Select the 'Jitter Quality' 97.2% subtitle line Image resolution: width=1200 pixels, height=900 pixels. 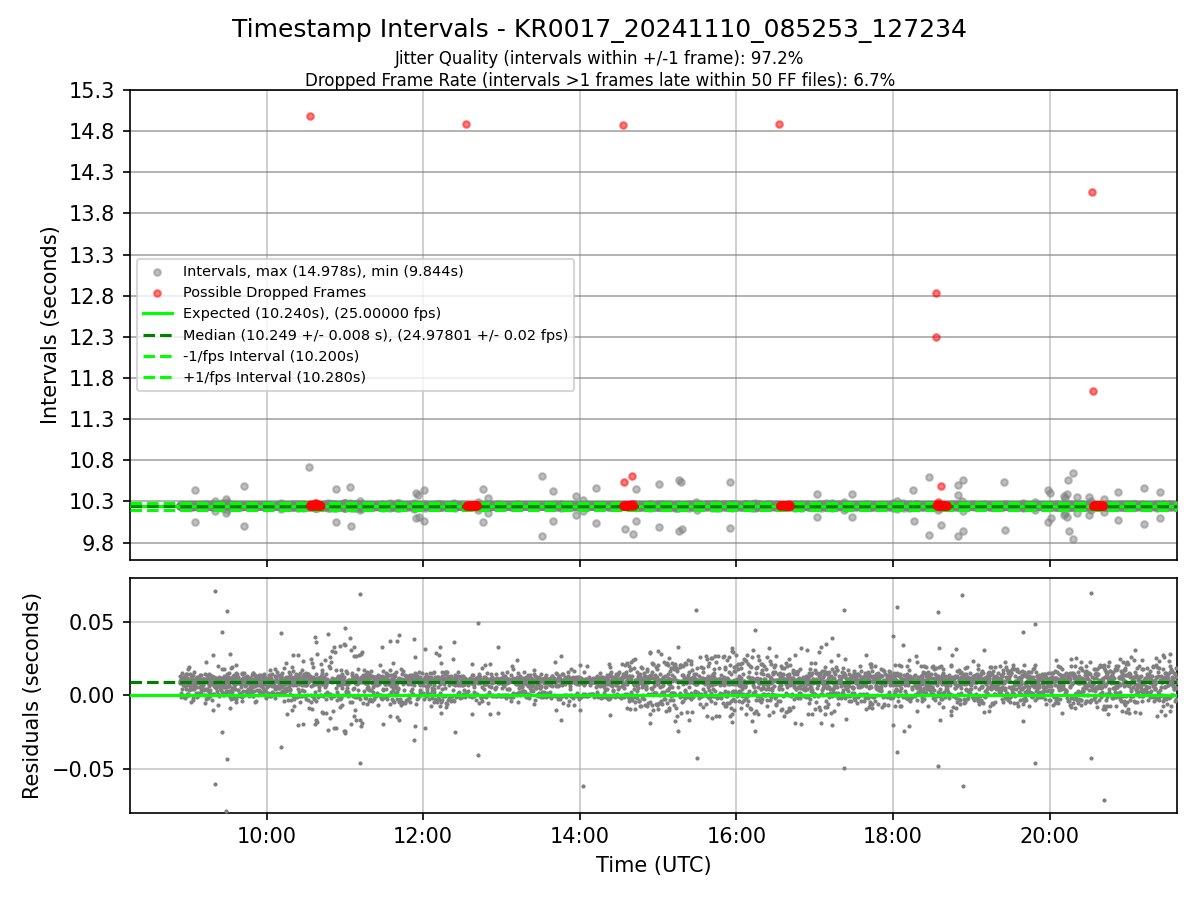599,58
